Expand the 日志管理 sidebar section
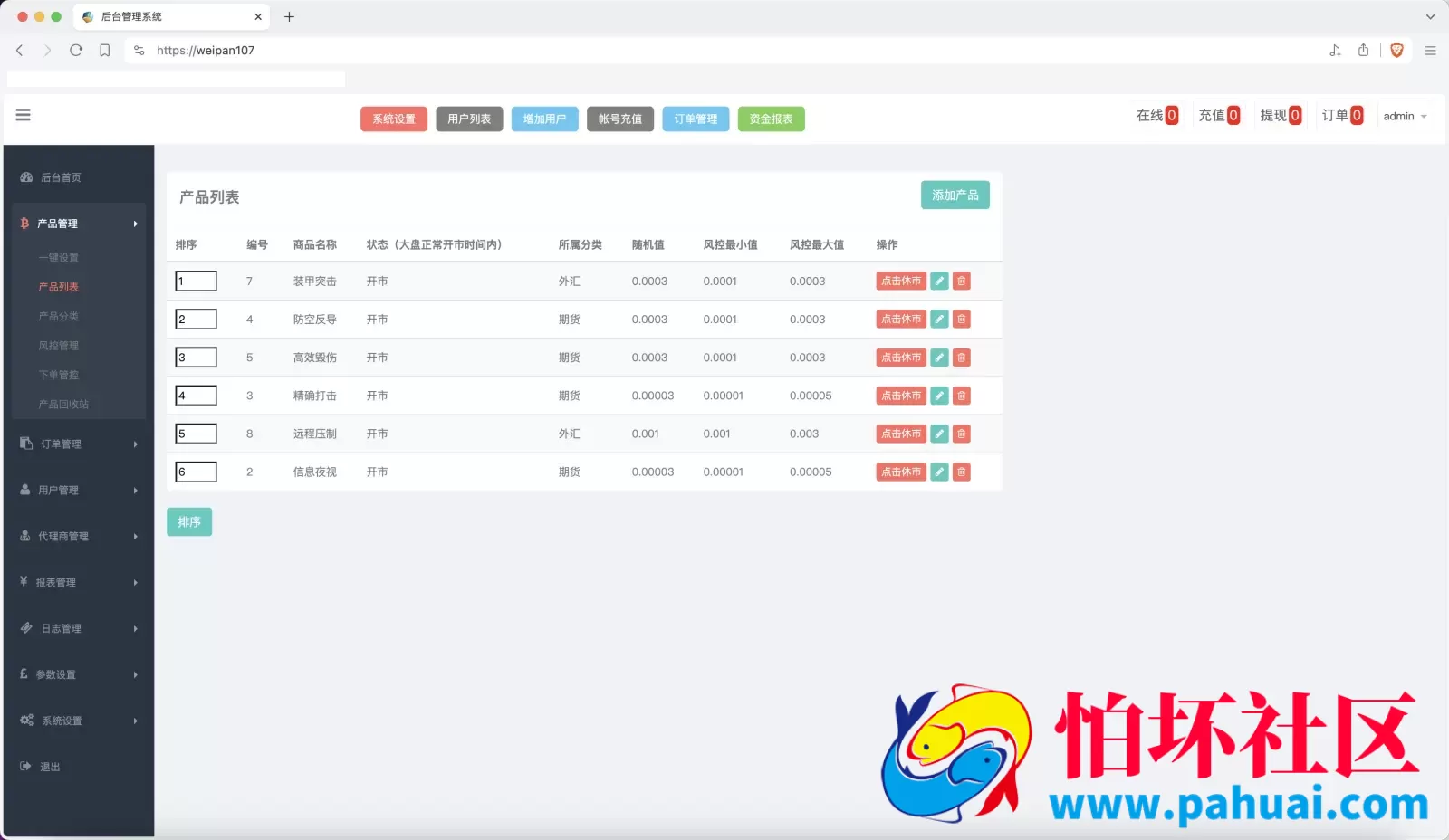1449x840 pixels. pos(79,628)
